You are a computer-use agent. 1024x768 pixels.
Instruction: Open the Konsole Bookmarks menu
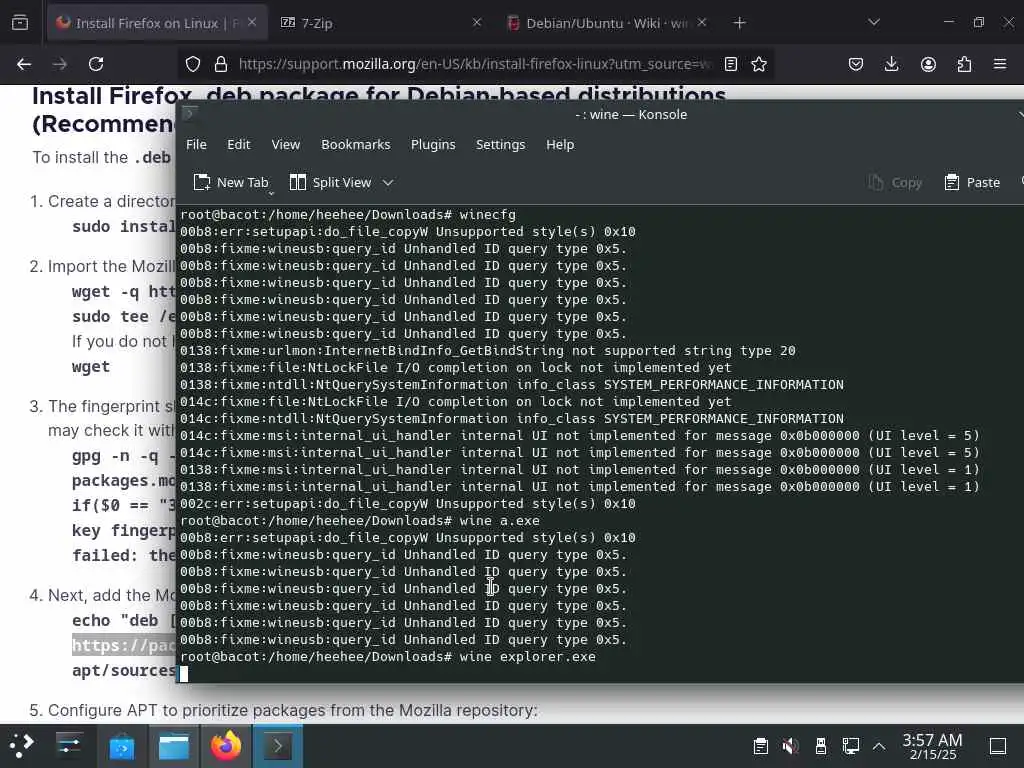pos(355,144)
